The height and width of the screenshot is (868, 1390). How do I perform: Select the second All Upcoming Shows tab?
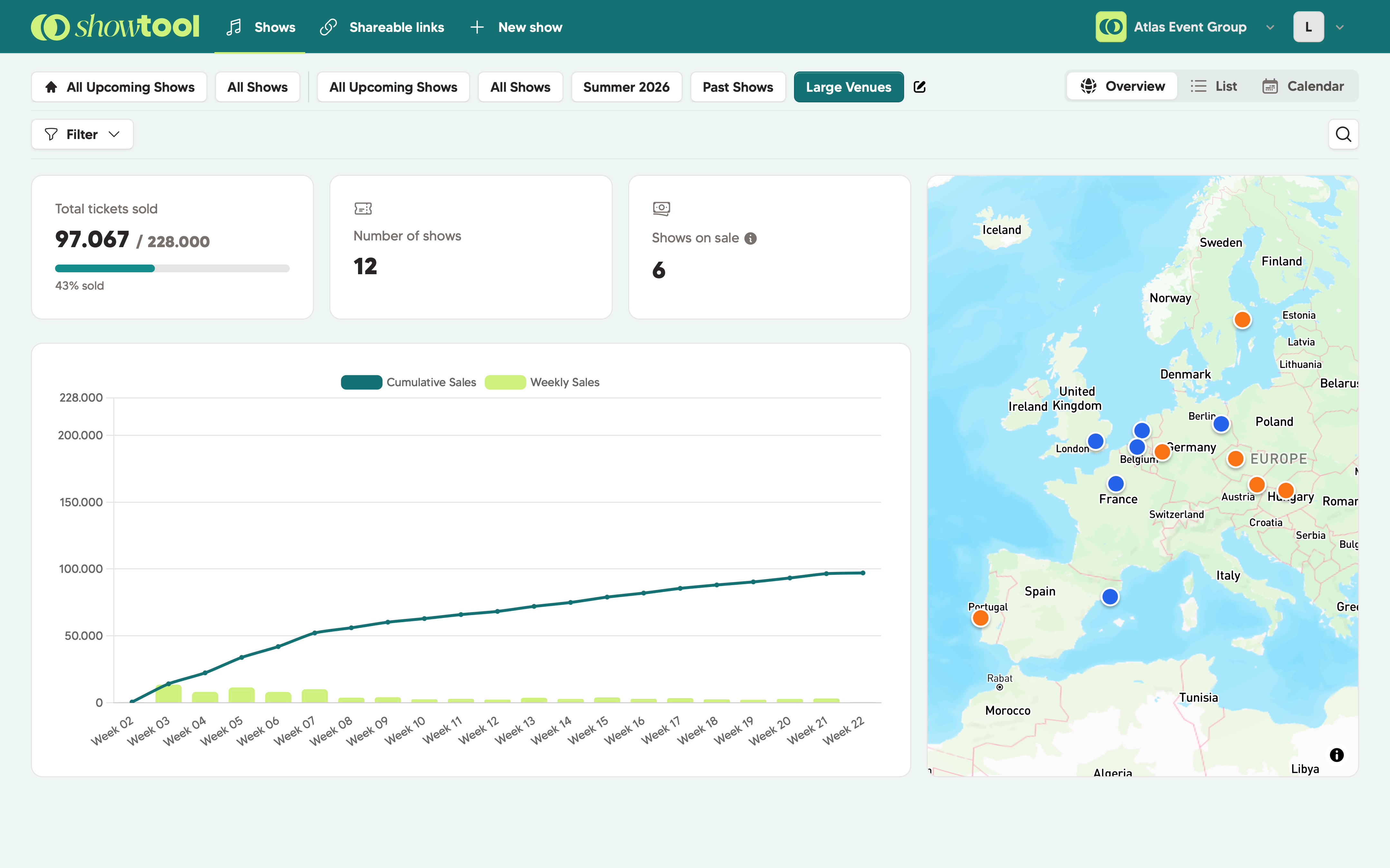pos(393,87)
